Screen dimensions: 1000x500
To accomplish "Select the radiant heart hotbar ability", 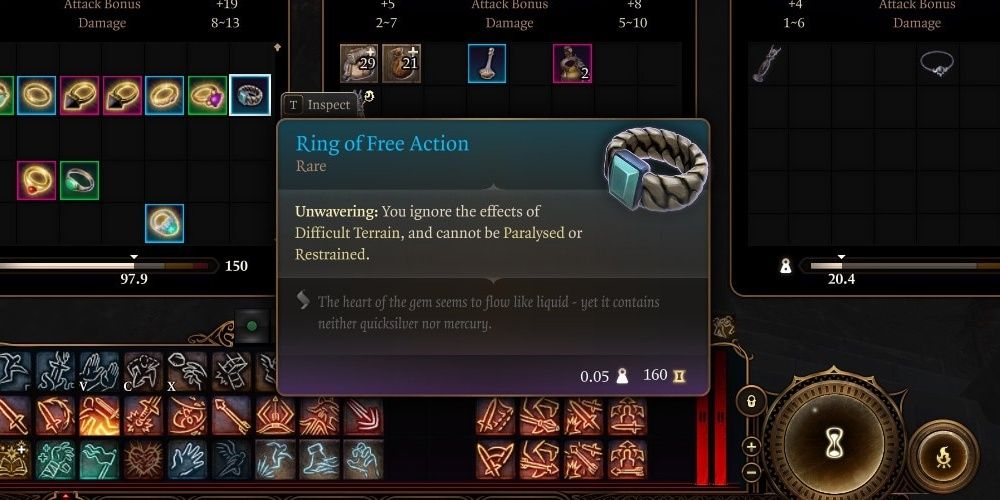I will (143, 460).
